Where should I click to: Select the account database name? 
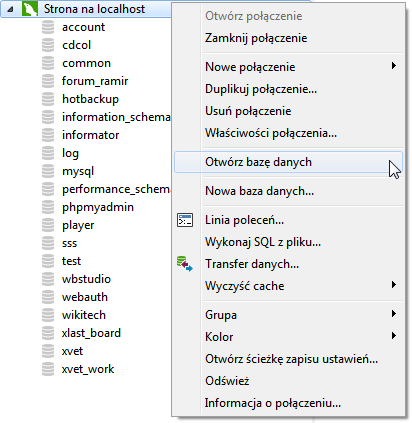tap(83, 27)
